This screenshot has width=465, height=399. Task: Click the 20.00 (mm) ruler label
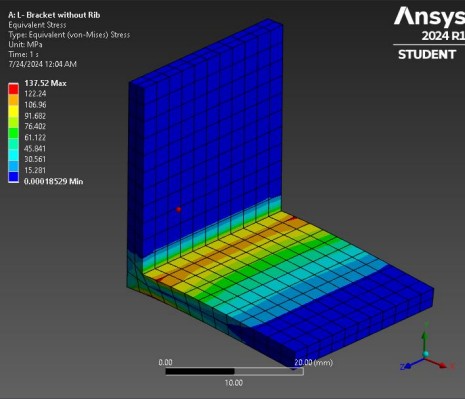click(313, 362)
